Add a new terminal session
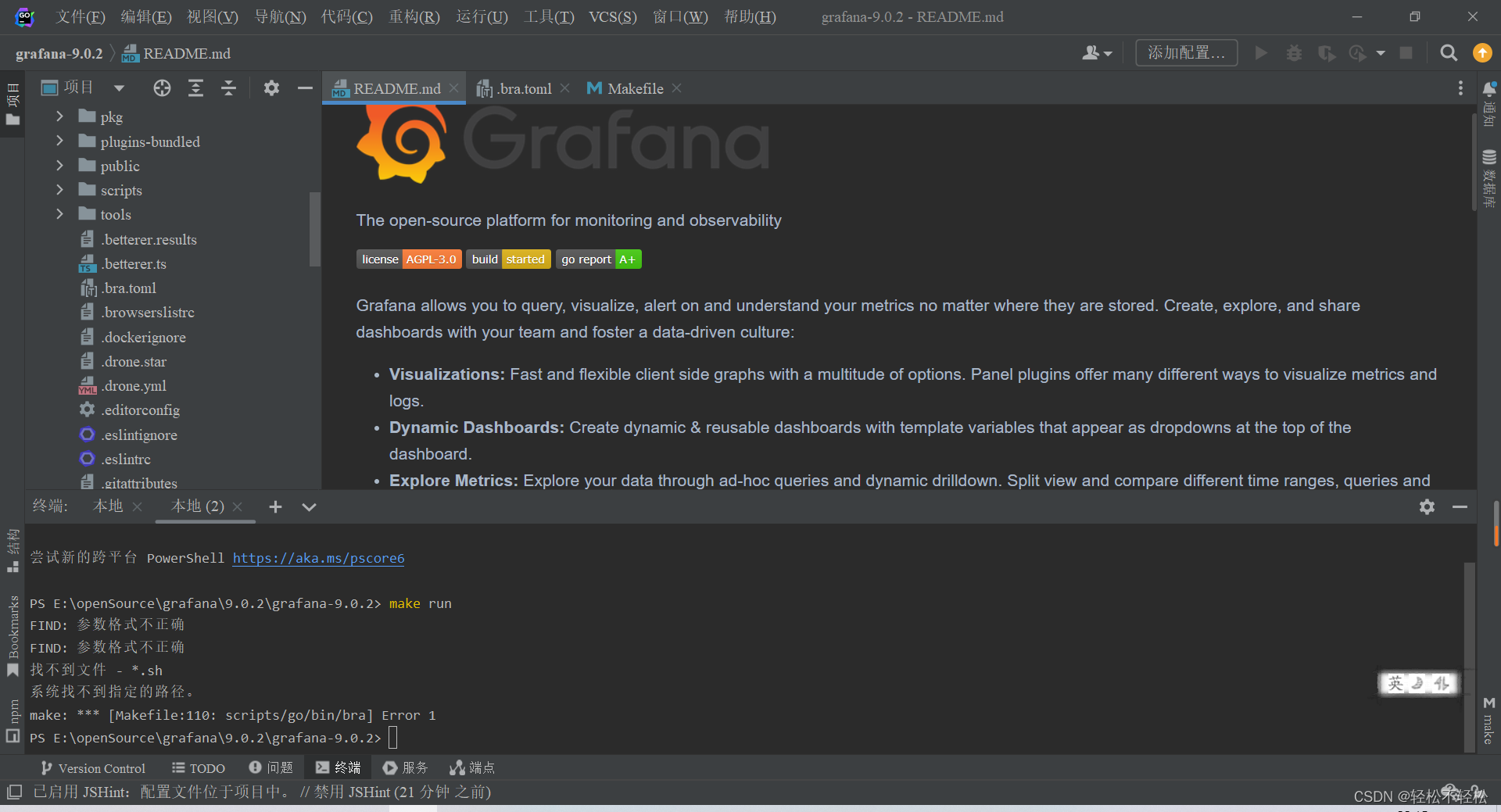This screenshot has width=1501, height=812. click(x=275, y=506)
